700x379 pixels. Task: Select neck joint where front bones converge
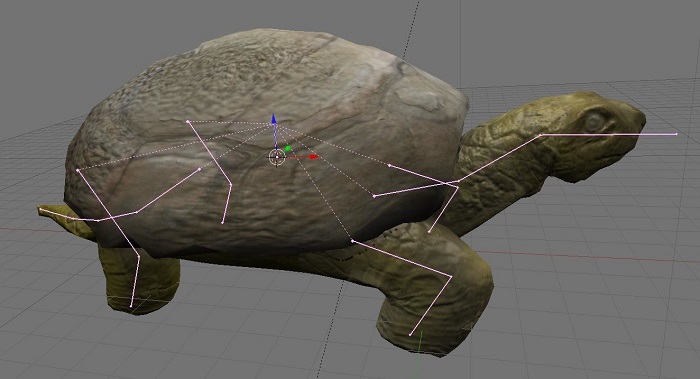coord(458,181)
